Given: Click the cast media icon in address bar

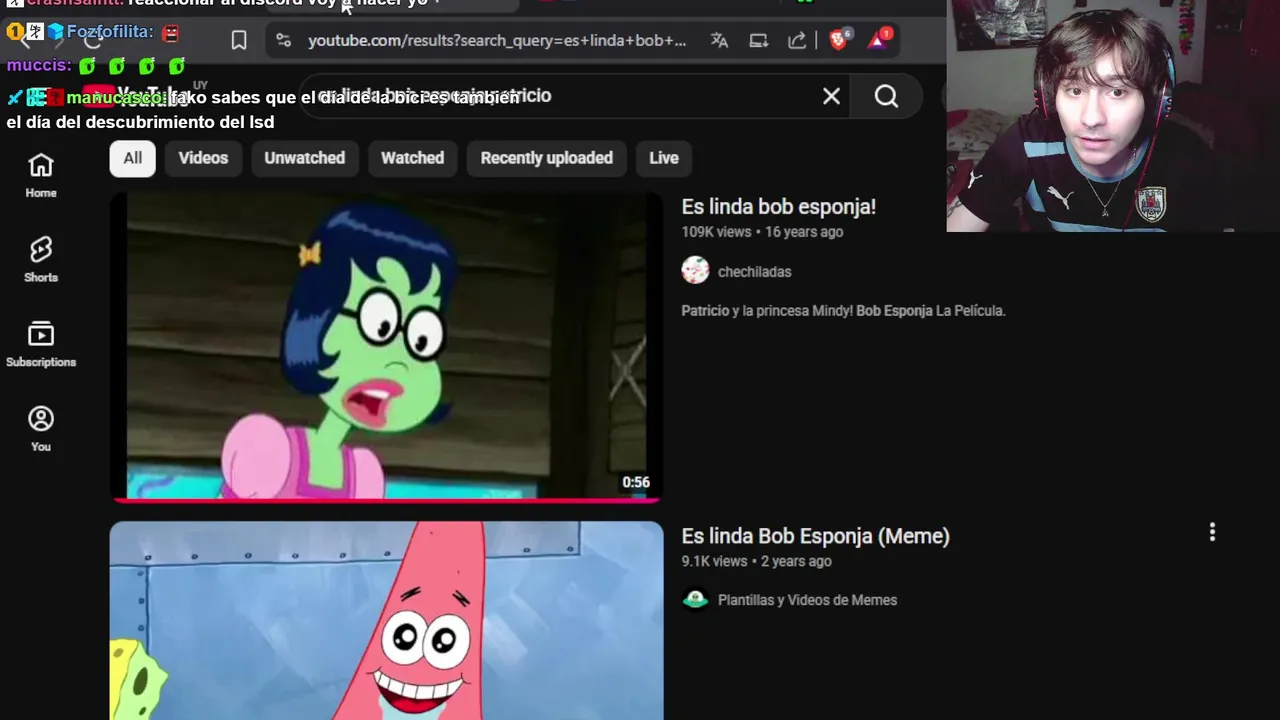Looking at the screenshot, I should pos(758,40).
